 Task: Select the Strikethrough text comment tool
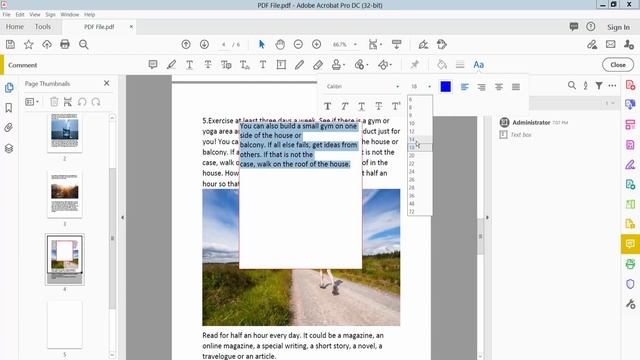click(208, 64)
